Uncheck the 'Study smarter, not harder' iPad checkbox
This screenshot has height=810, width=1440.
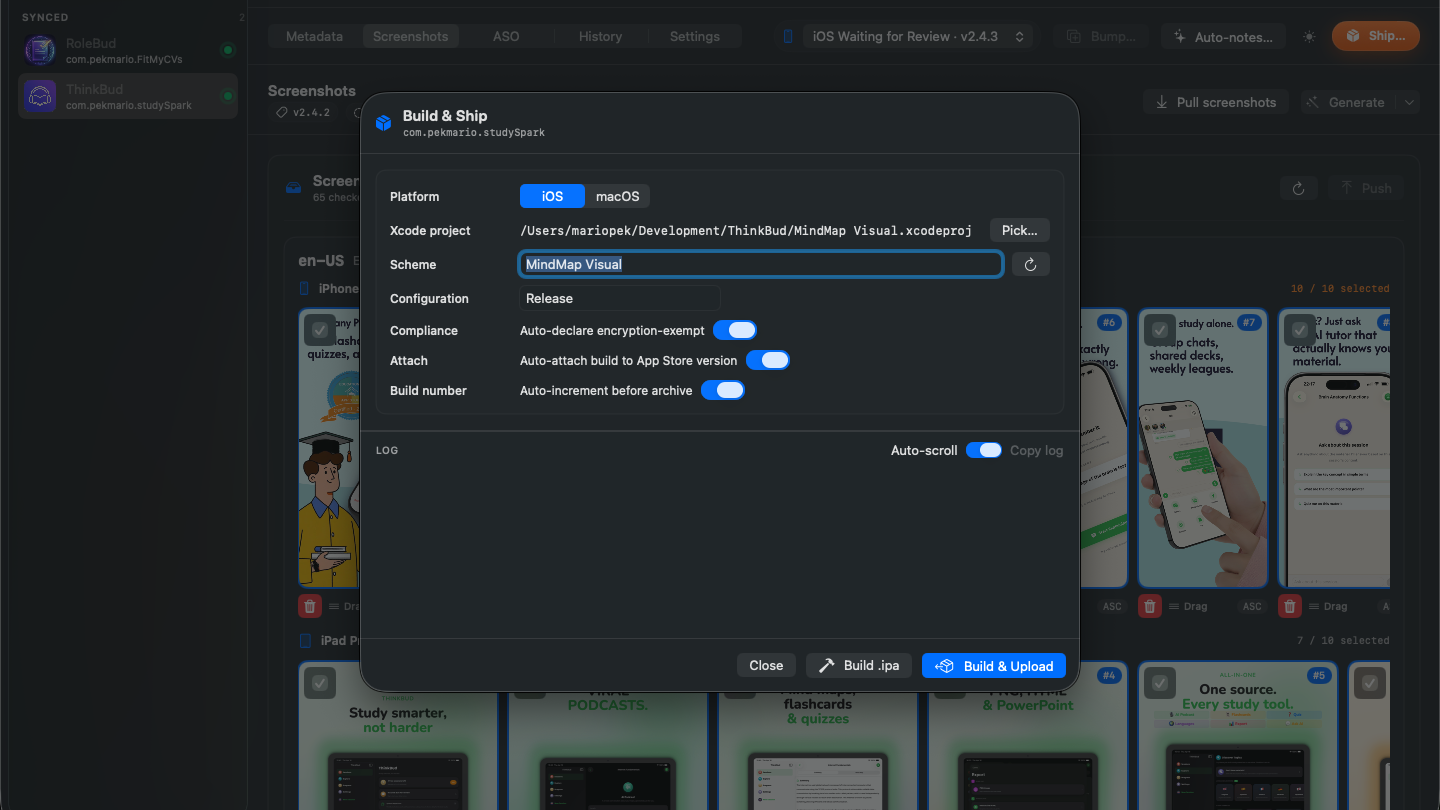click(320, 683)
